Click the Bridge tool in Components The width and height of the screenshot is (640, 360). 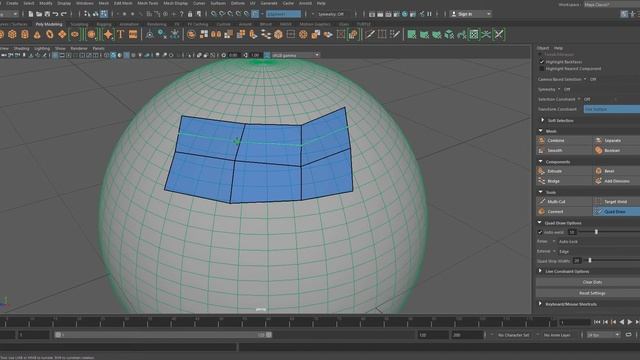pos(564,181)
